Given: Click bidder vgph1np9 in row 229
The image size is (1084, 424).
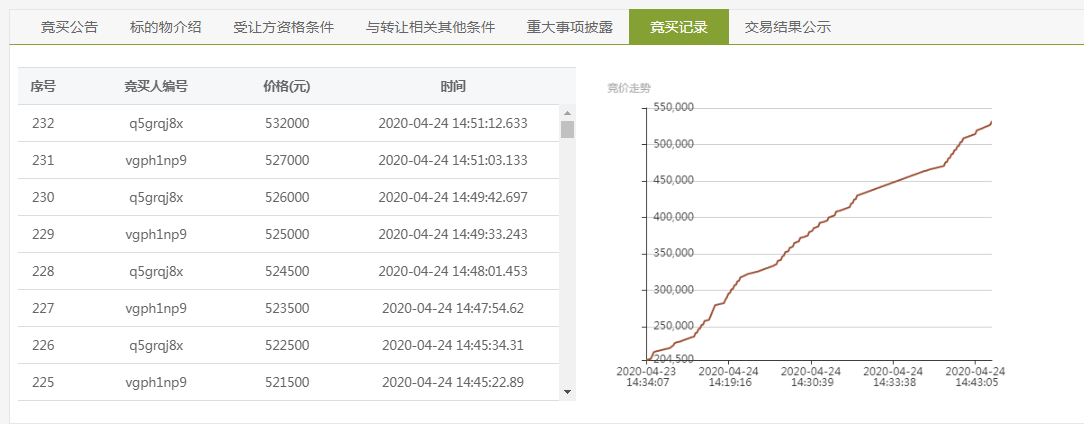Looking at the screenshot, I should click(x=156, y=234).
